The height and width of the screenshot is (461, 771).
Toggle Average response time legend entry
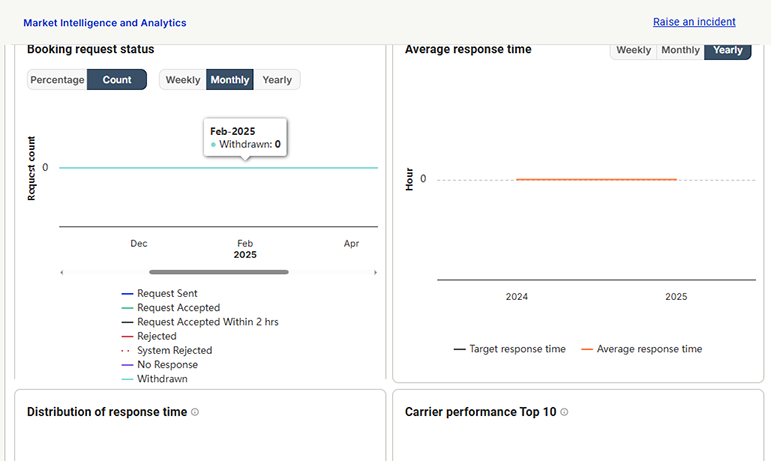tap(642, 349)
